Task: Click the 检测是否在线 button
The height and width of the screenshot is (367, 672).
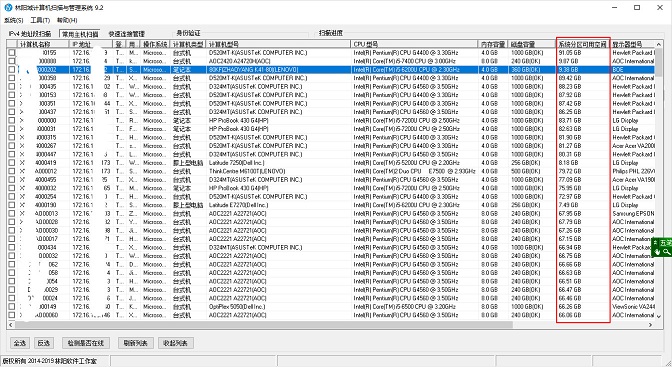Action: click(x=86, y=343)
